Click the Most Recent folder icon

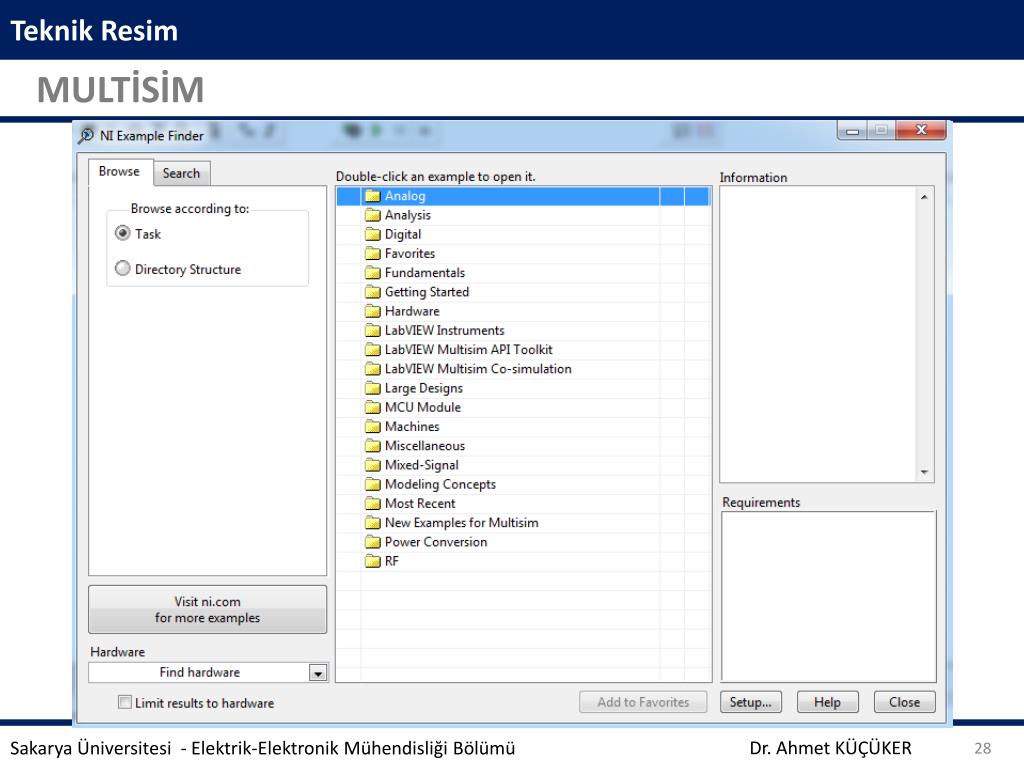click(373, 504)
